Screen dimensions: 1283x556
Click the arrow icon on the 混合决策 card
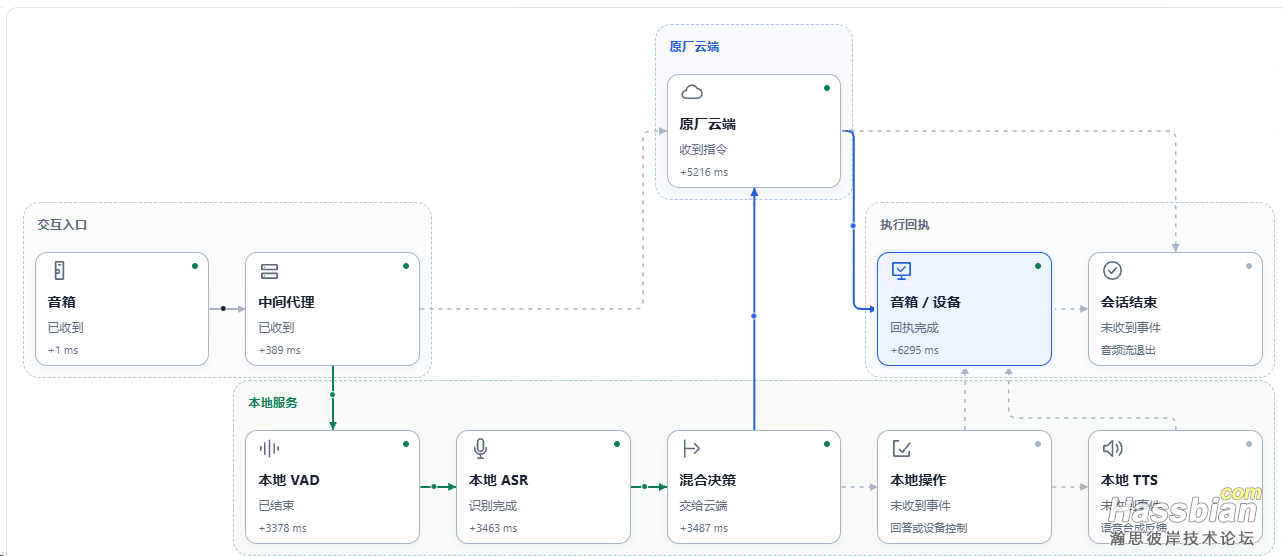tap(691, 449)
